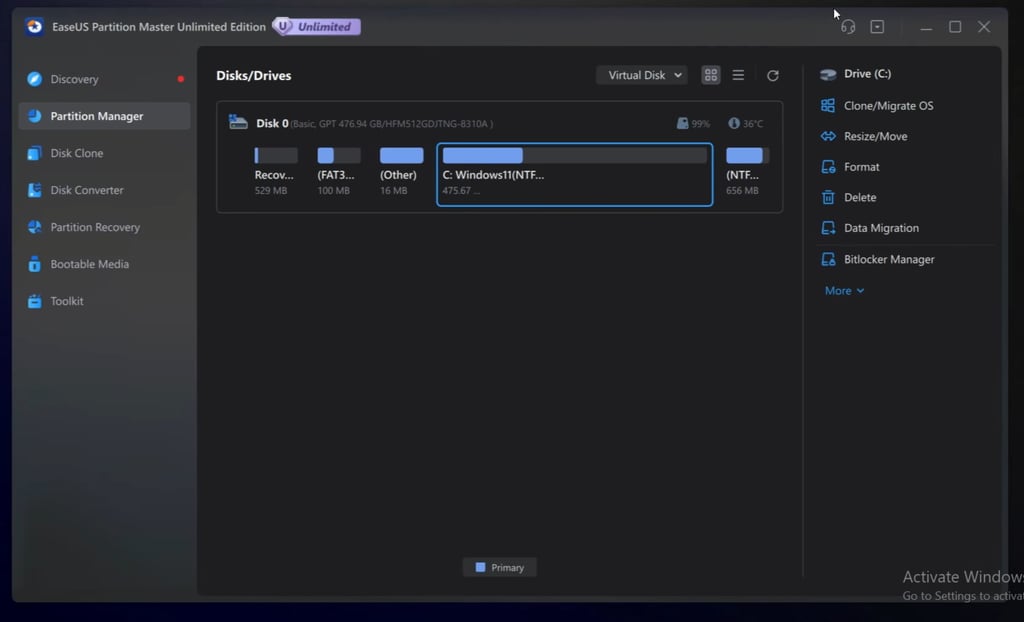The width and height of the screenshot is (1024, 622).
Task: Click the Clone/Migrate OS windows icon
Action: coord(828,105)
